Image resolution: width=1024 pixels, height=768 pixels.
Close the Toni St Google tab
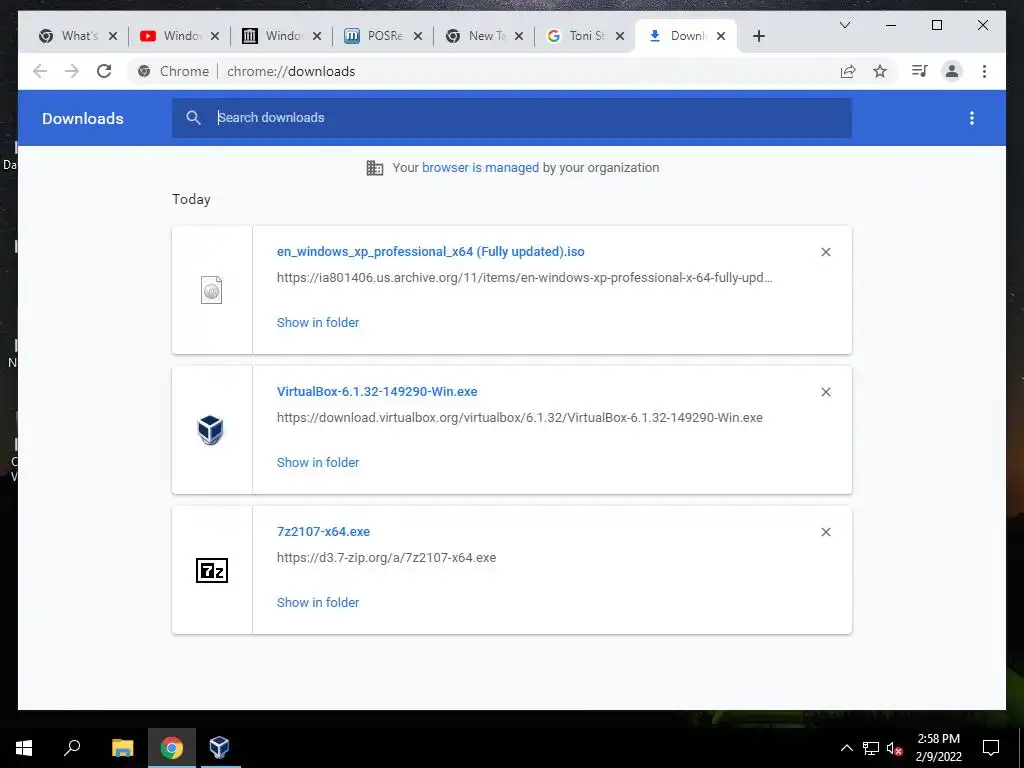[620, 36]
